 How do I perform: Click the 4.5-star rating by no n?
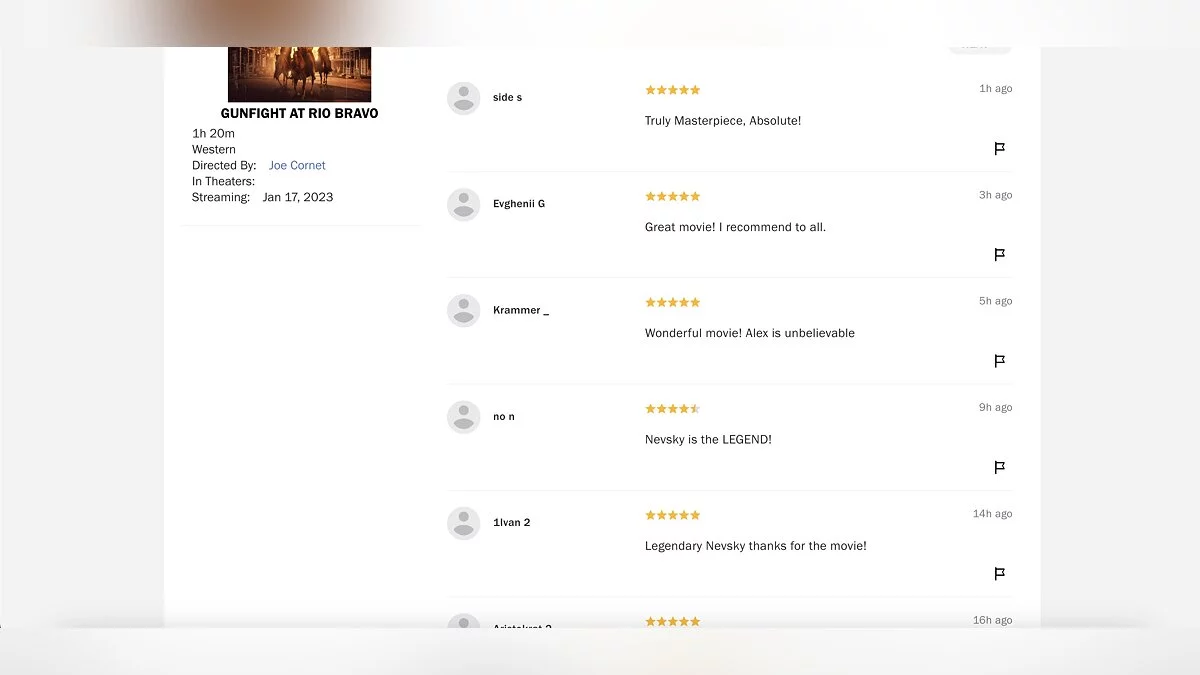(x=672, y=409)
